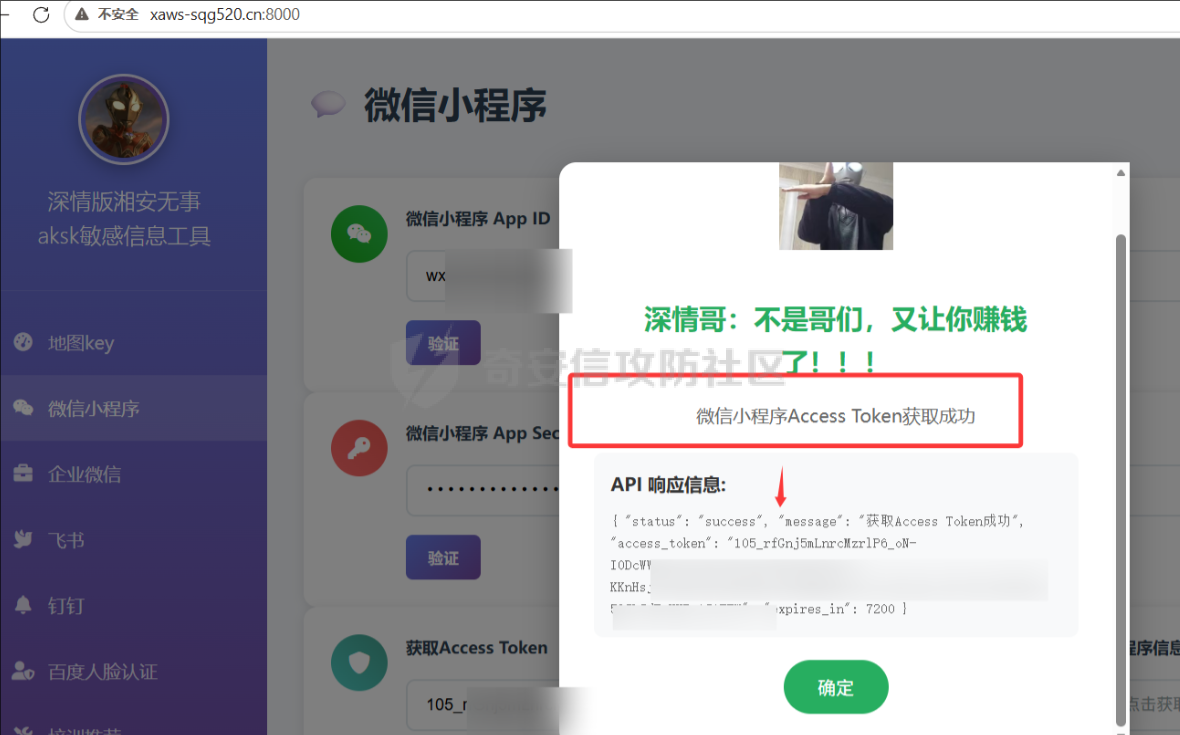Select the 获取Access Token card label
The image size is (1180, 735).
tap(476, 648)
